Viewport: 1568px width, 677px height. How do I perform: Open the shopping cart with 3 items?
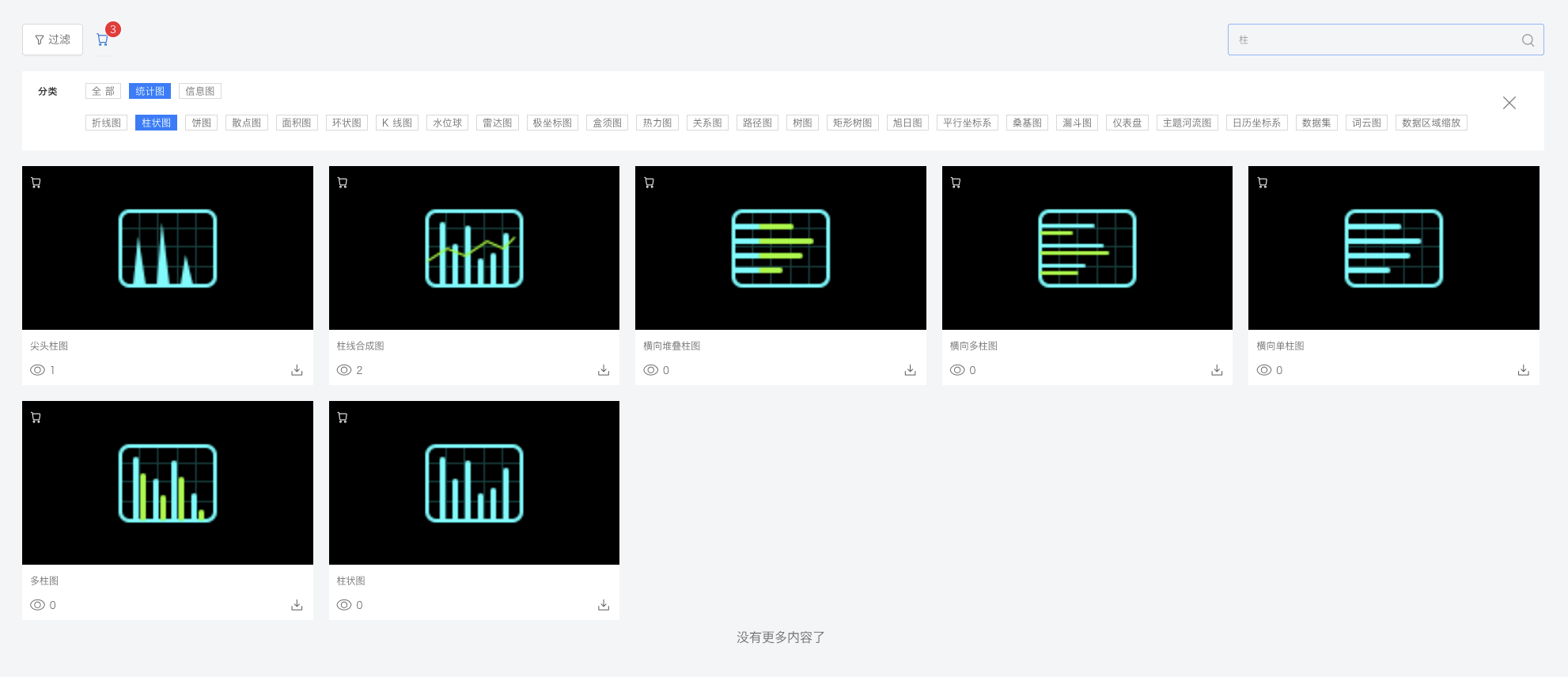tap(102, 40)
